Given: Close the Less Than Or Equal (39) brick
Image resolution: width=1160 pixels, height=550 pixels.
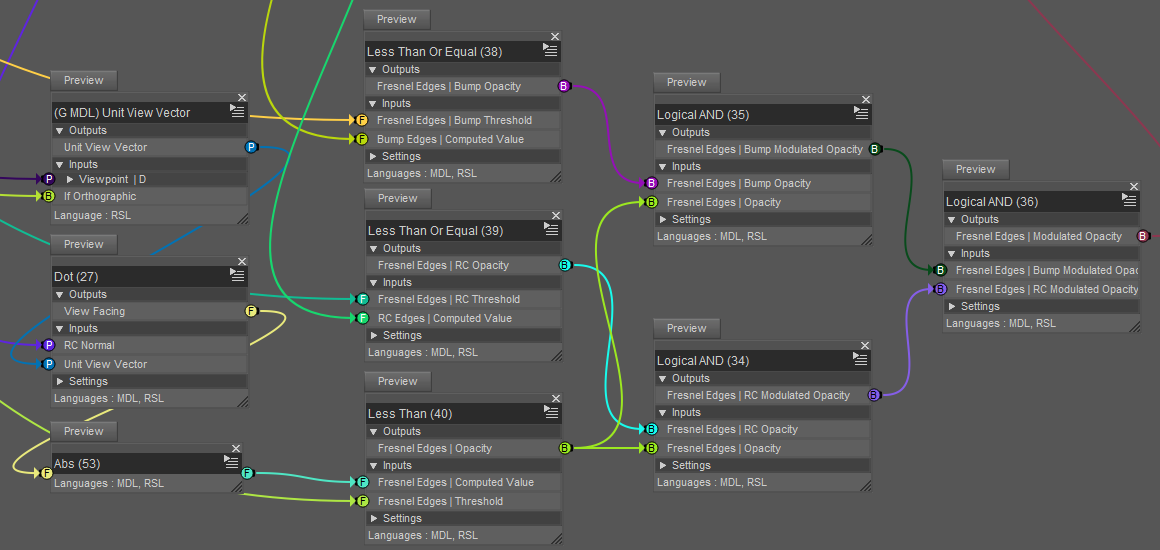Looking at the screenshot, I should click(x=556, y=215).
